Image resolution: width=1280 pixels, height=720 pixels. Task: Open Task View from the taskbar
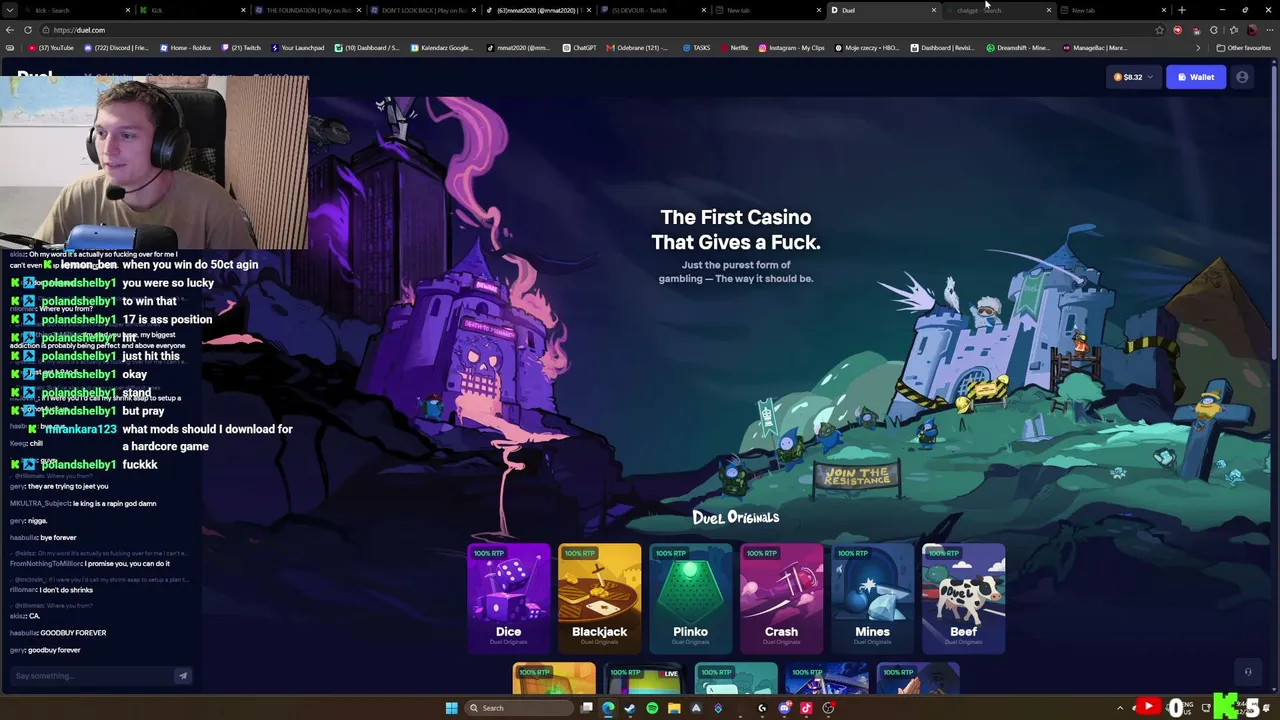pyautogui.click(x=587, y=708)
